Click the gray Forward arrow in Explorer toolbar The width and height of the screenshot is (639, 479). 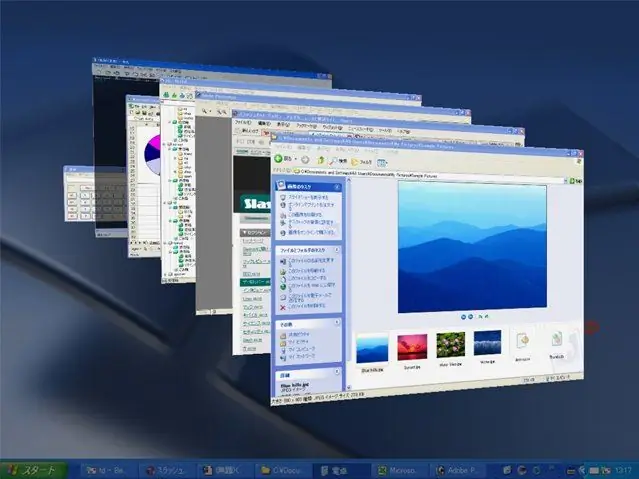tap(305, 159)
